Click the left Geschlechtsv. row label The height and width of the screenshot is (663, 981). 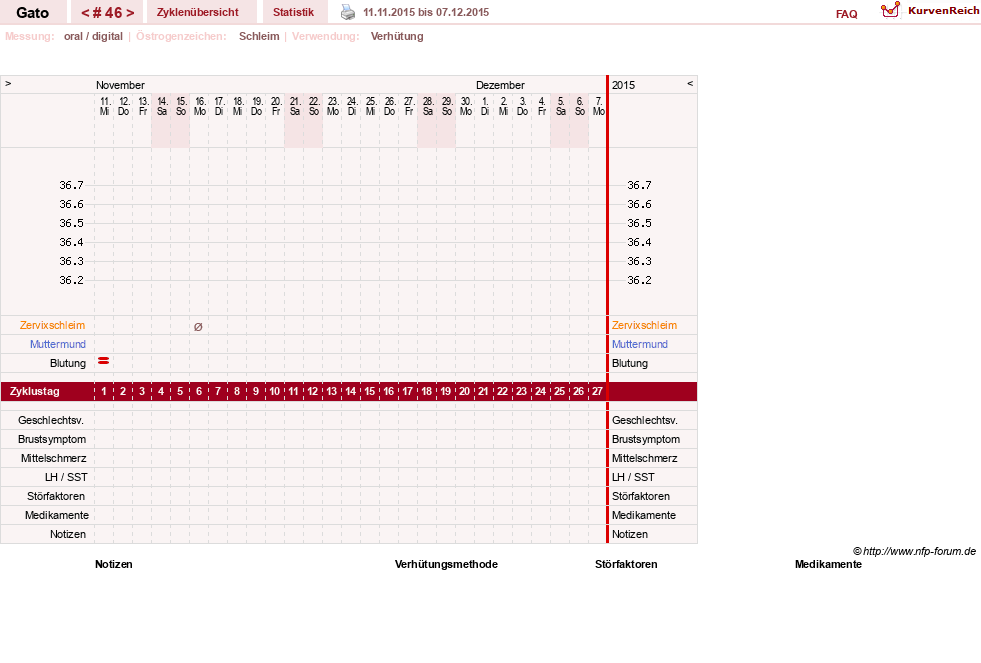[51, 420]
